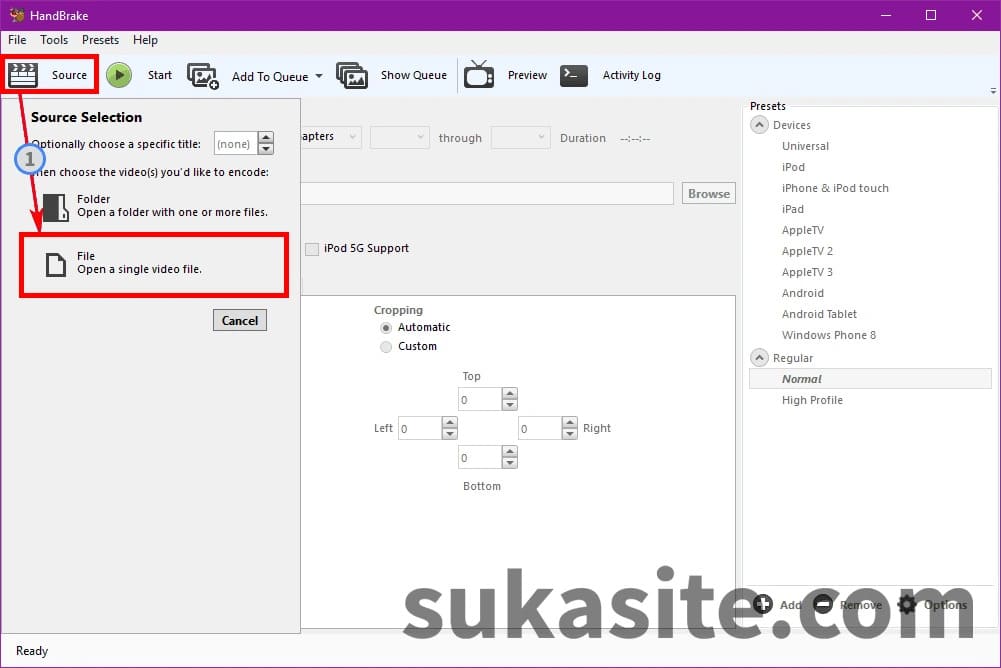1001x668 pixels.
Task: Click the Source clapperboard icon
Action: click(x=23, y=75)
